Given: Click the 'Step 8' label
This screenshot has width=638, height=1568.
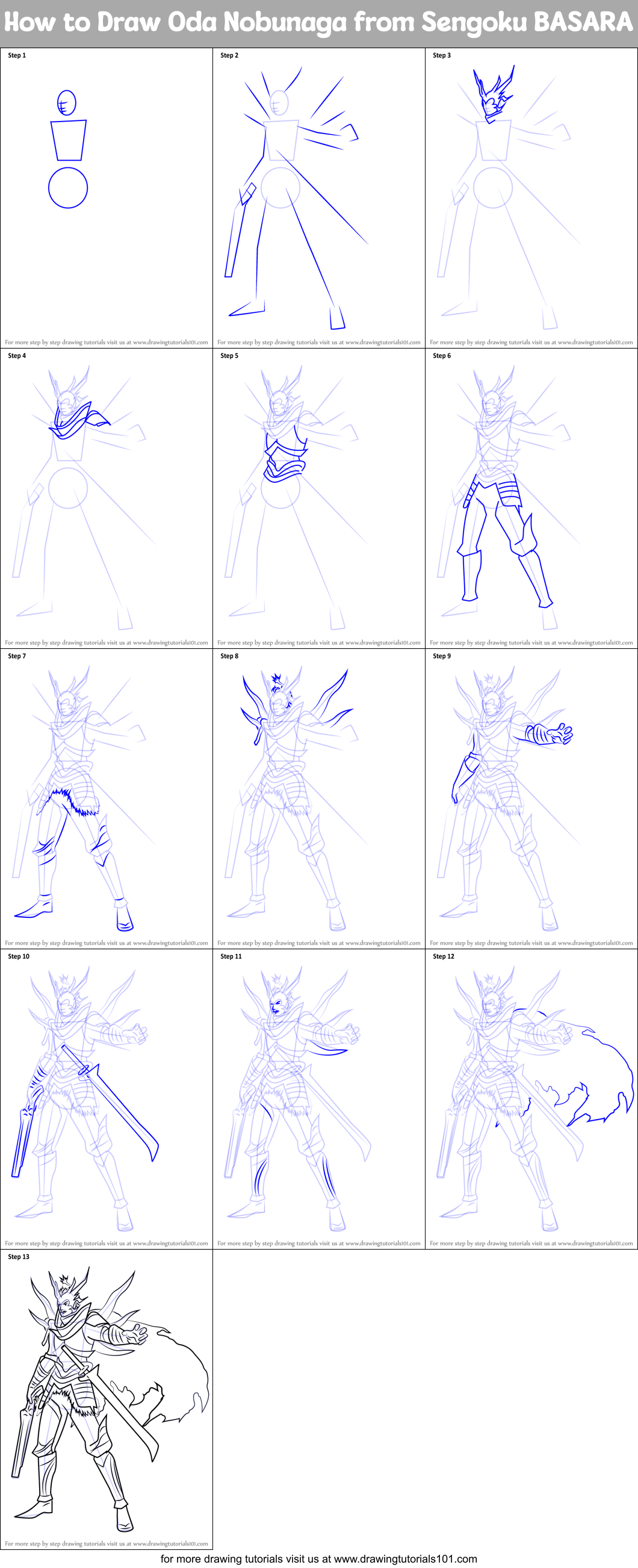Looking at the screenshot, I should [x=229, y=656].
